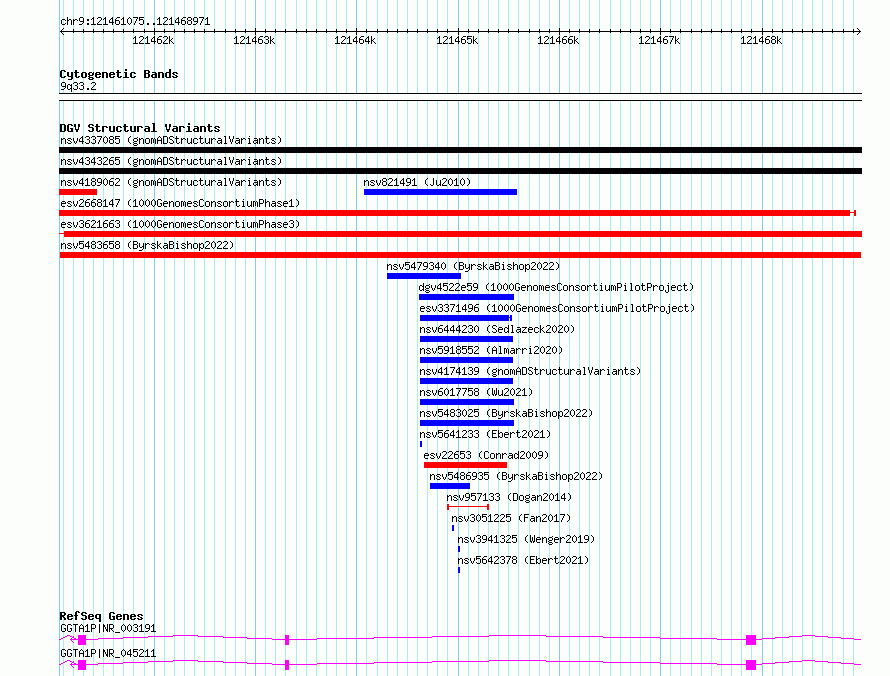This screenshot has width=890, height=676.
Task: Click the 121466k ruler mark
Action: point(559,40)
